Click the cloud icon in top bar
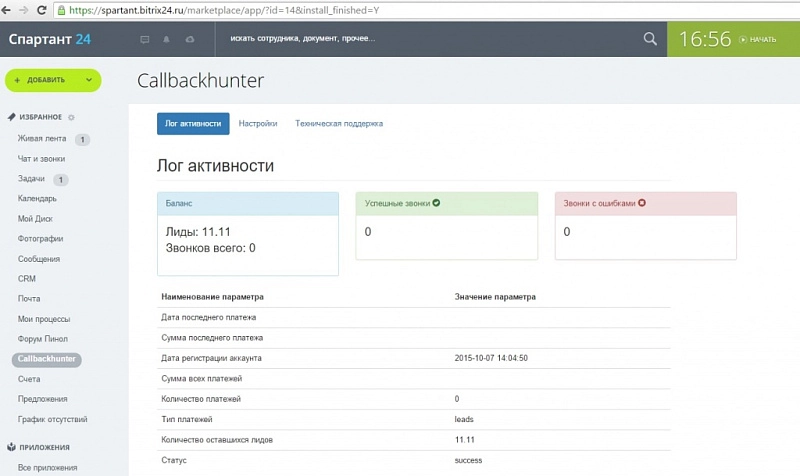The height and width of the screenshot is (476, 800). click(190, 40)
